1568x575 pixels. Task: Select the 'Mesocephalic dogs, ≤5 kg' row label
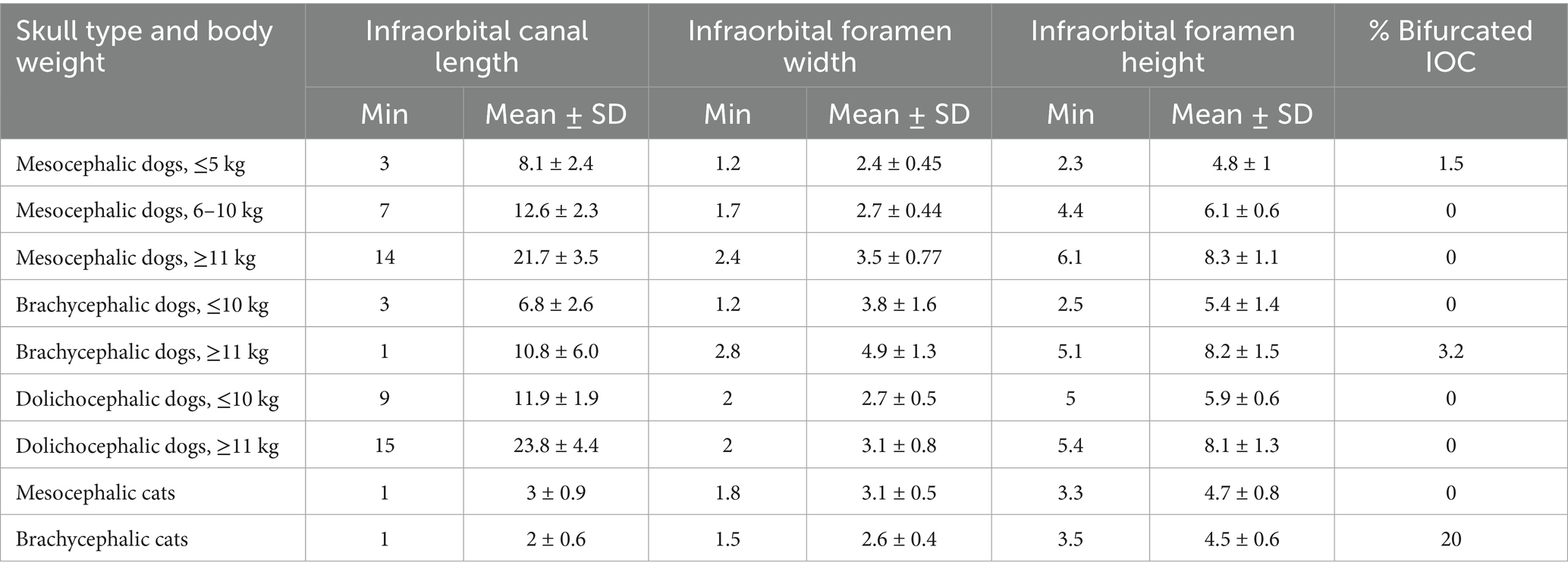pyautogui.click(x=130, y=164)
